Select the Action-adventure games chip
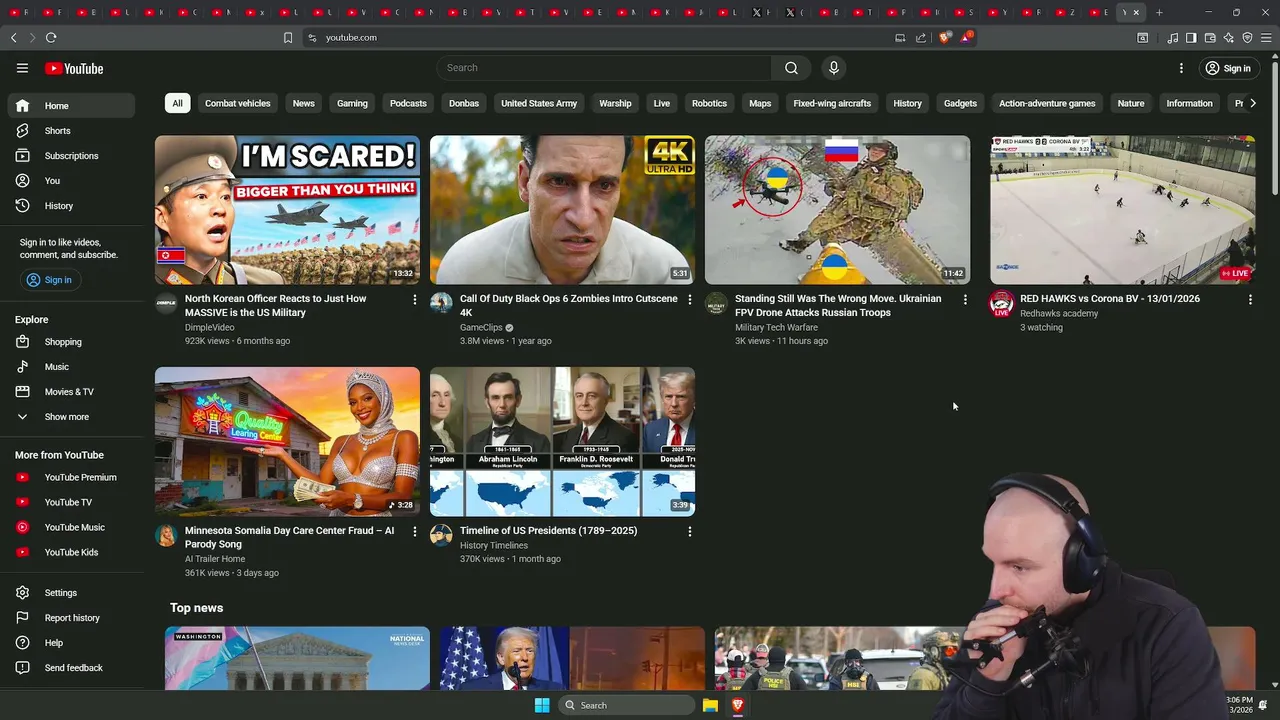1280x720 pixels. [x=1047, y=103]
